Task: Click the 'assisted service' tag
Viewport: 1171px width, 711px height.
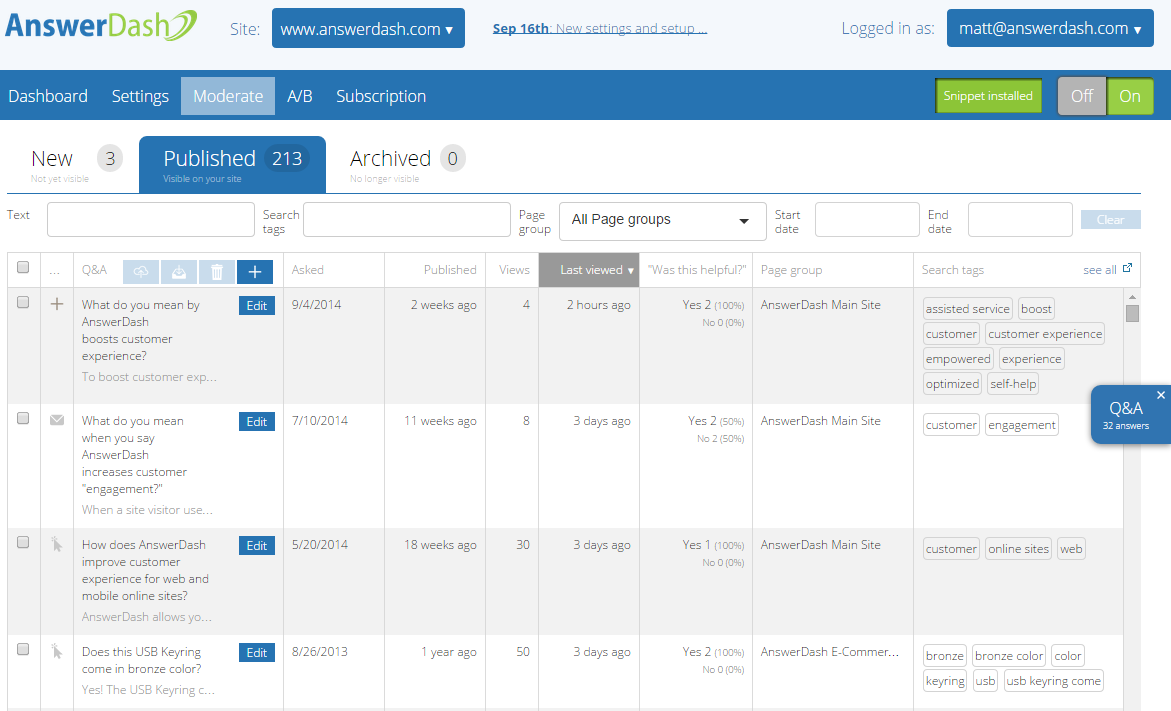Action: click(x=967, y=308)
